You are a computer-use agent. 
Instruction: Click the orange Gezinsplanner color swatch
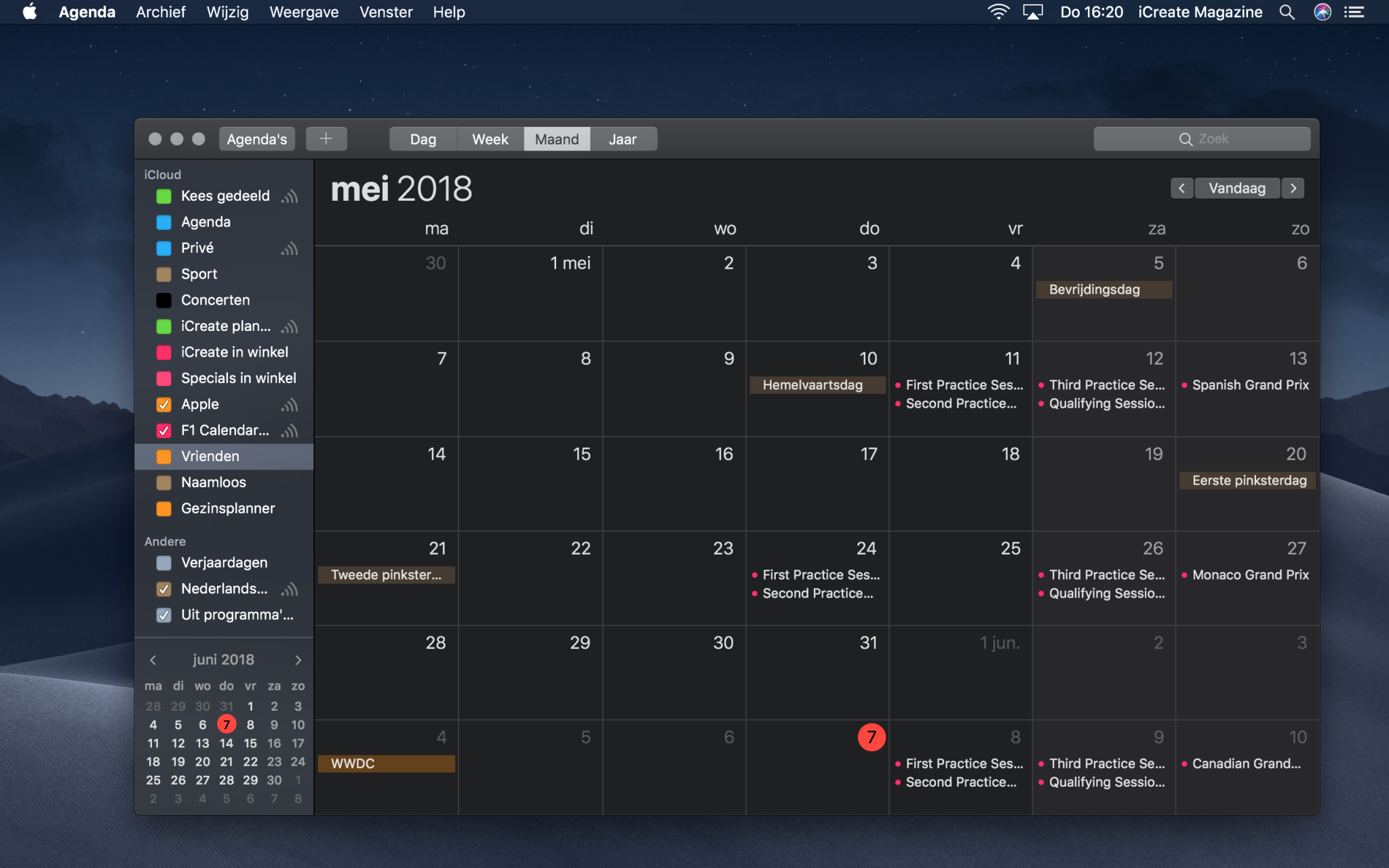pos(163,509)
